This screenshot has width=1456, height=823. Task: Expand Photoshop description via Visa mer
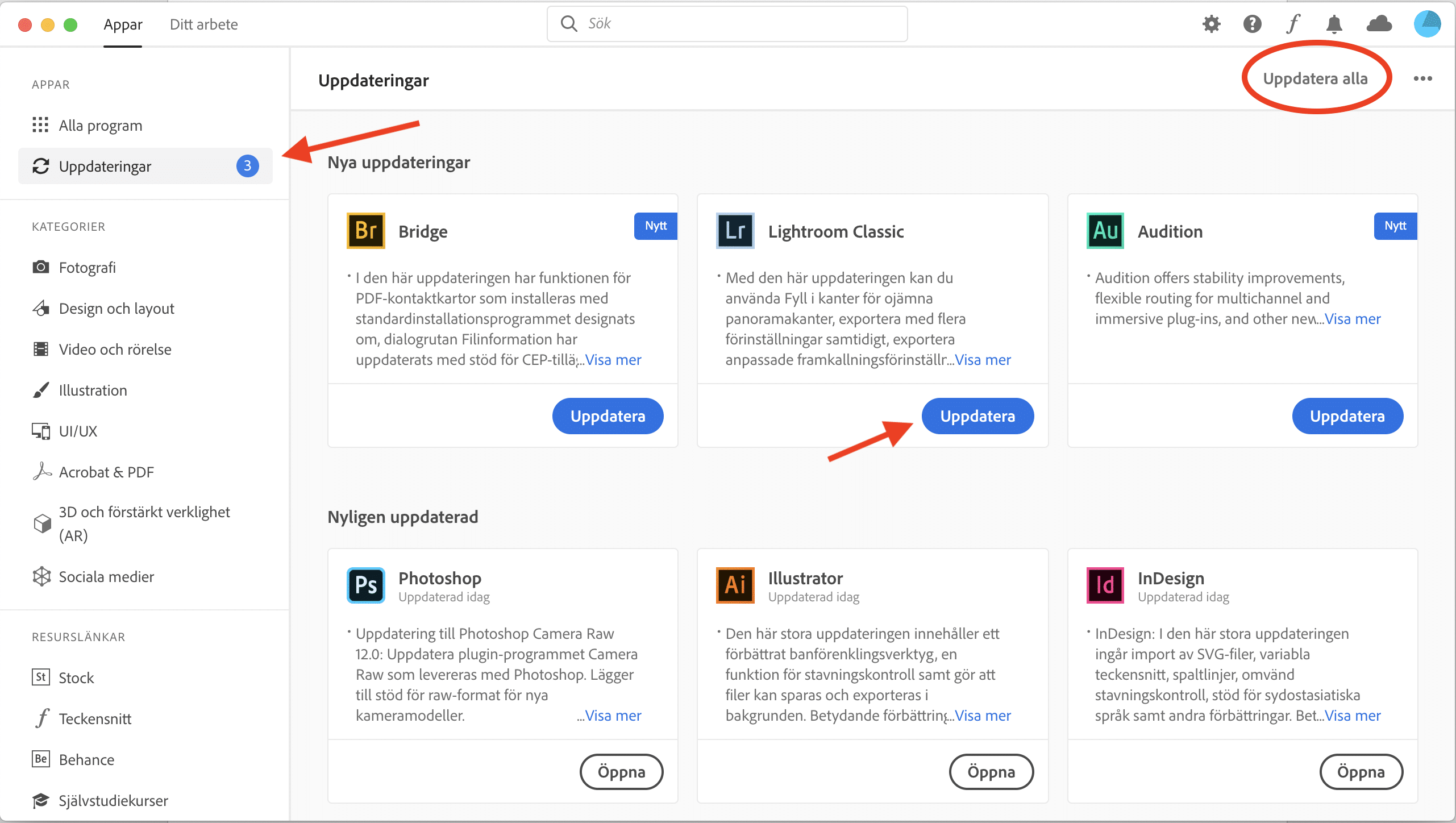click(613, 716)
